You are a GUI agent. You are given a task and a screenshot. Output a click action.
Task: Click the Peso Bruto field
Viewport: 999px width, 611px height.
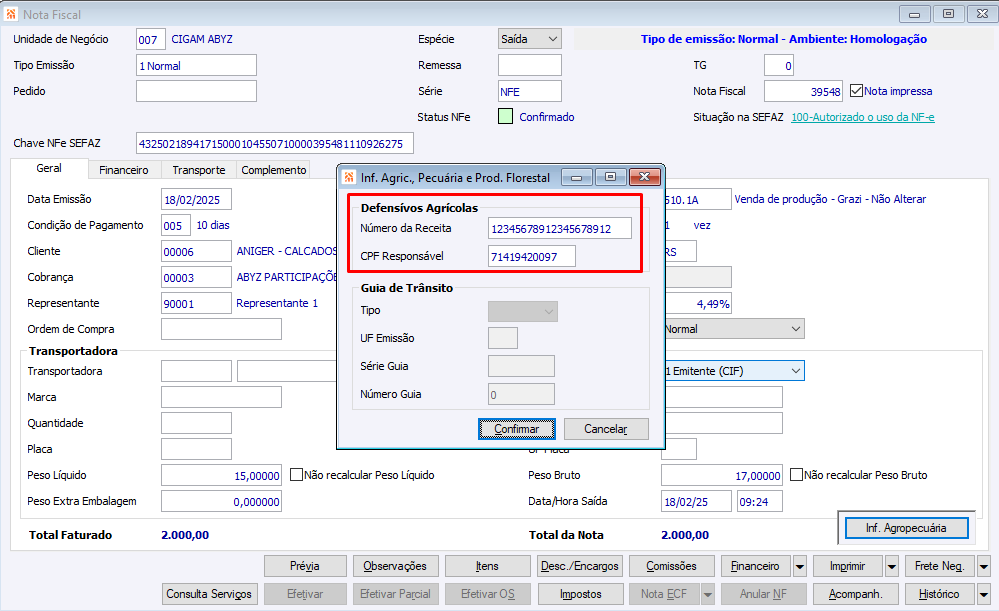coord(721,475)
